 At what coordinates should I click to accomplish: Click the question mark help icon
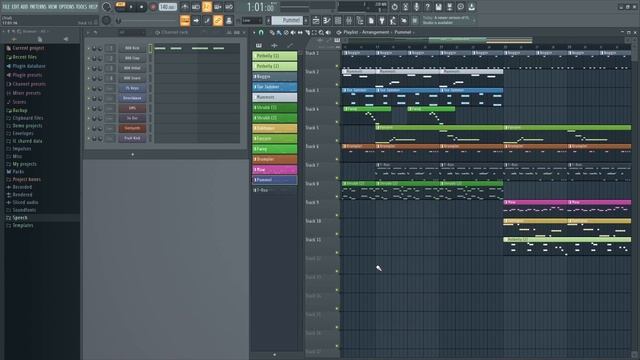pos(427,7)
